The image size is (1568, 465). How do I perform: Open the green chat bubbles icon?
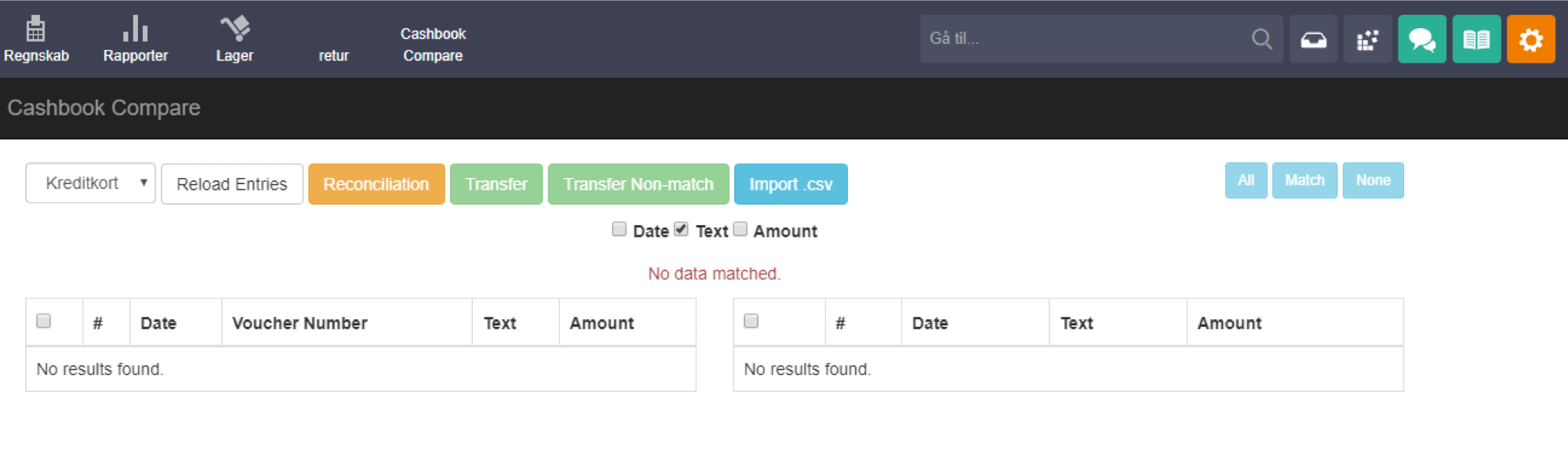pyautogui.click(x=1421, y=38)
